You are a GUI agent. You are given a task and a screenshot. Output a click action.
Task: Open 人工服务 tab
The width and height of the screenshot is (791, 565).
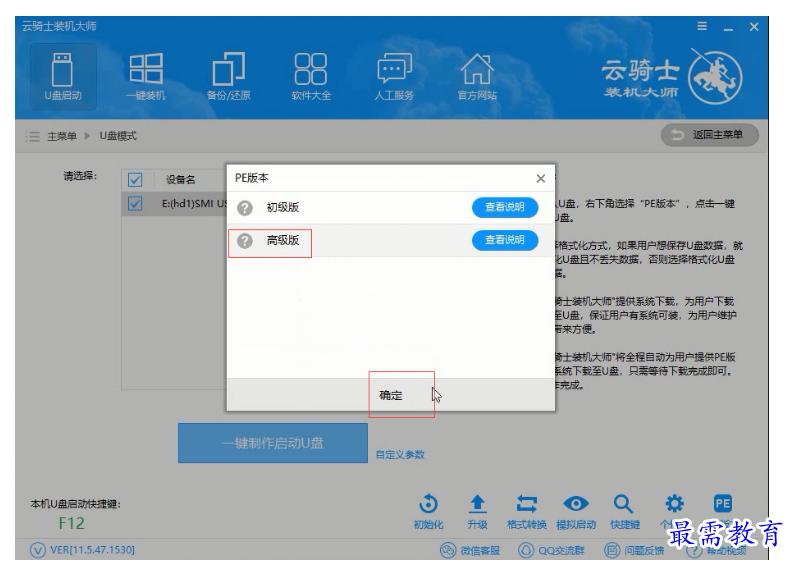(x=394, y=77)
